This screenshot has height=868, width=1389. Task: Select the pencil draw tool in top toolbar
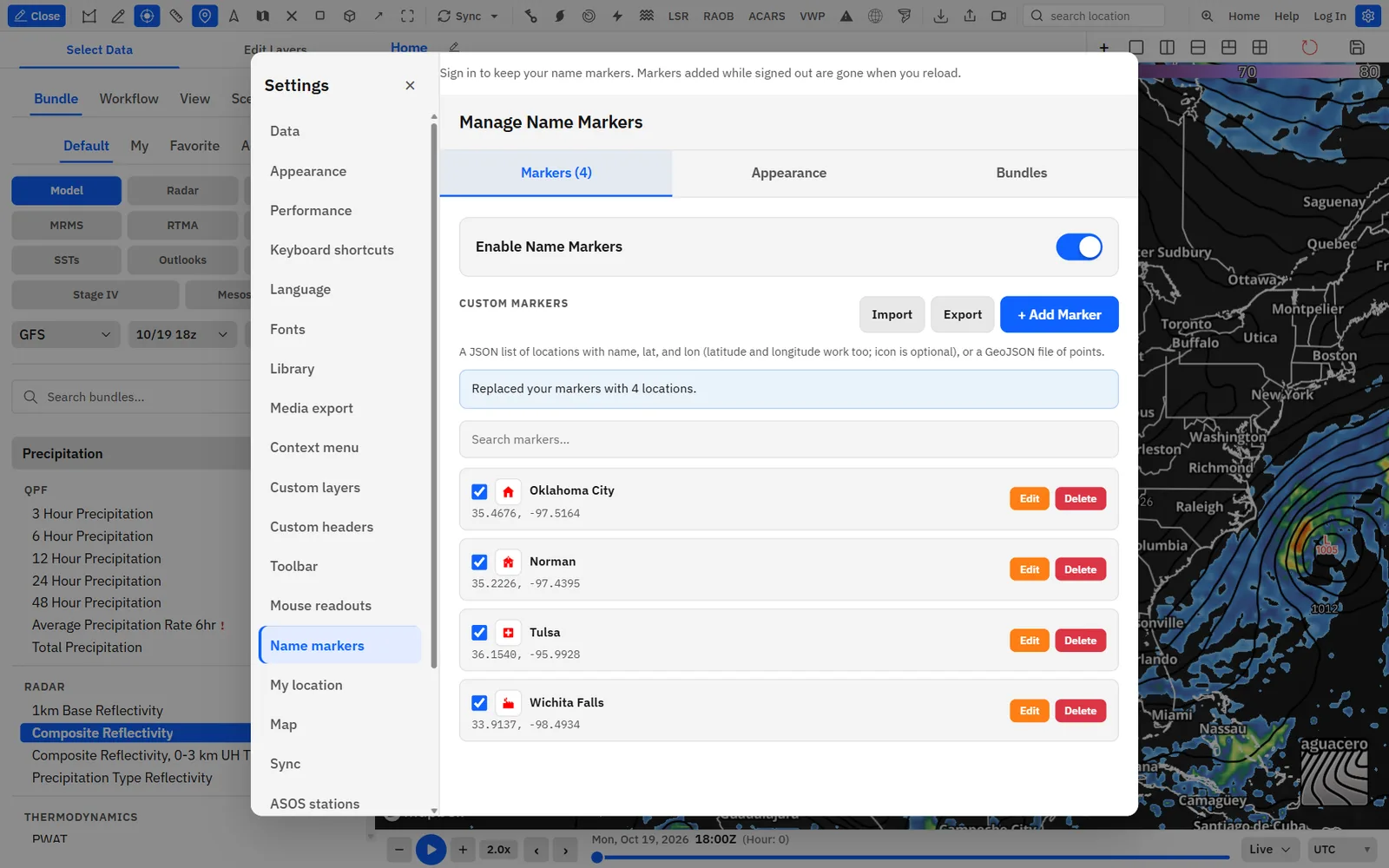[118, 16]
